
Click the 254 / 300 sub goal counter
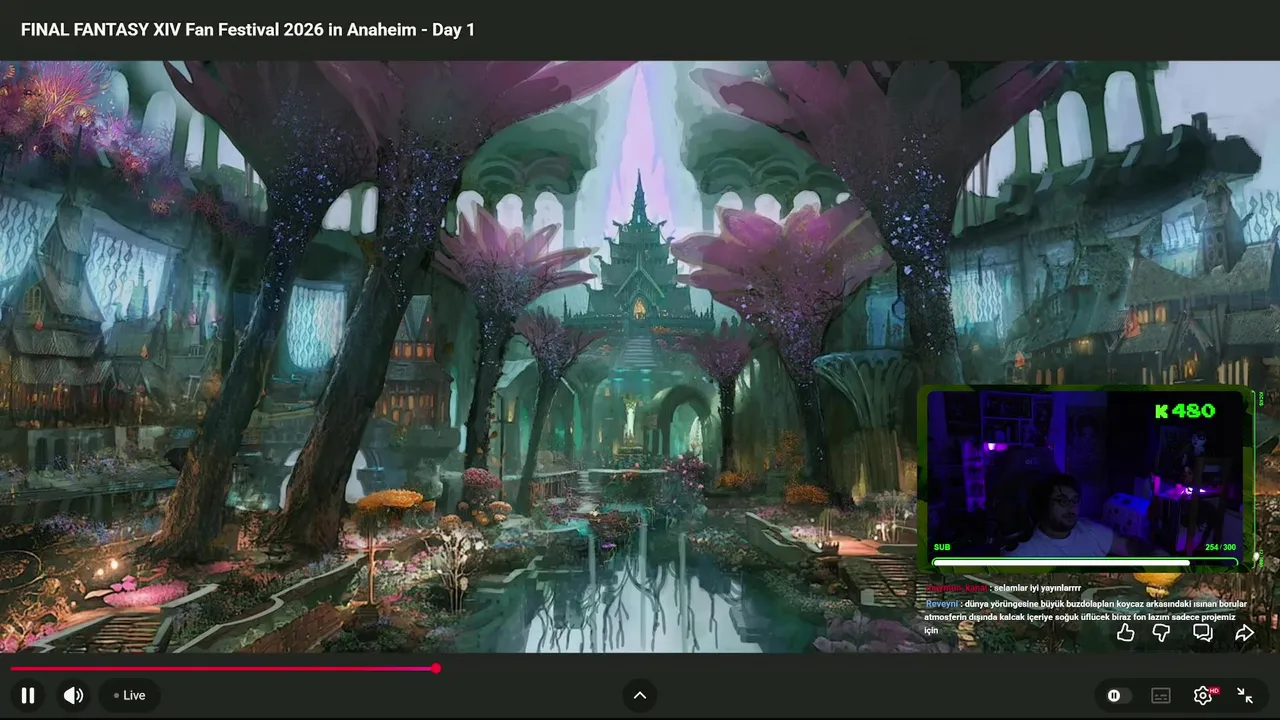(x=1220, y=547)
